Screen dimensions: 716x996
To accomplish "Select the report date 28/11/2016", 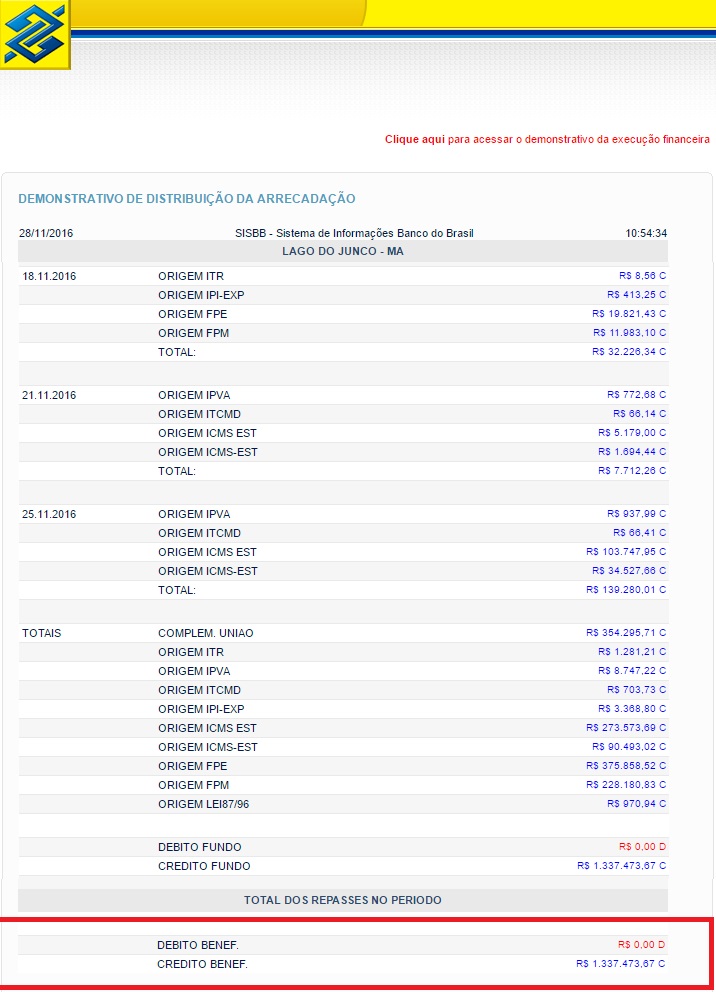I will [x=46, y=233].
